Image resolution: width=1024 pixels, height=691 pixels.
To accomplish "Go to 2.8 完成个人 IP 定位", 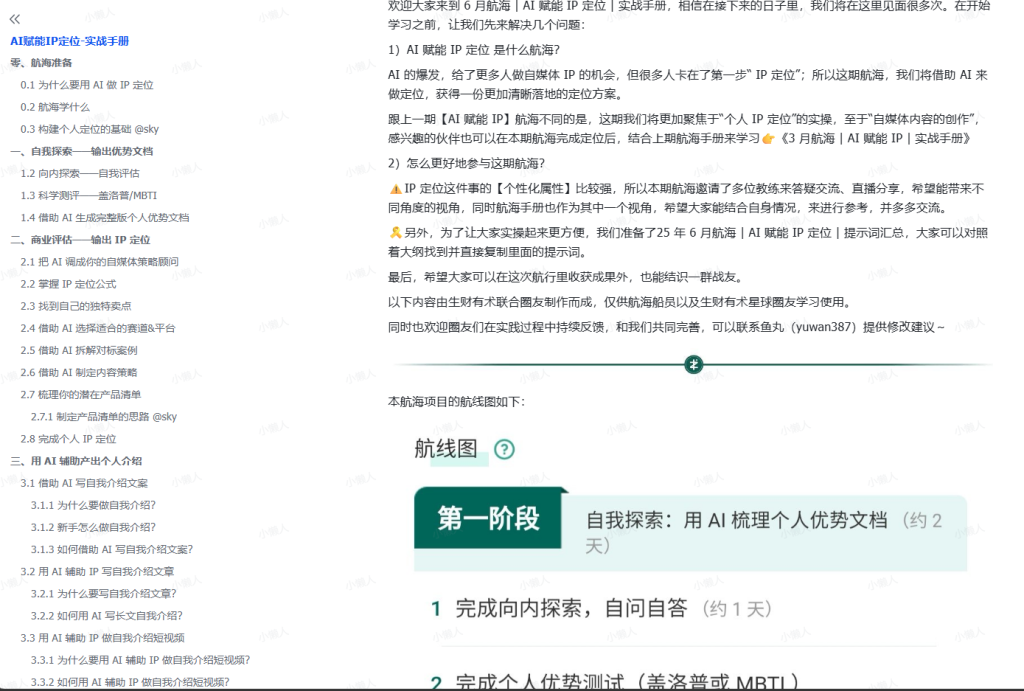I will pyautogui.click(x=68, y=439).
